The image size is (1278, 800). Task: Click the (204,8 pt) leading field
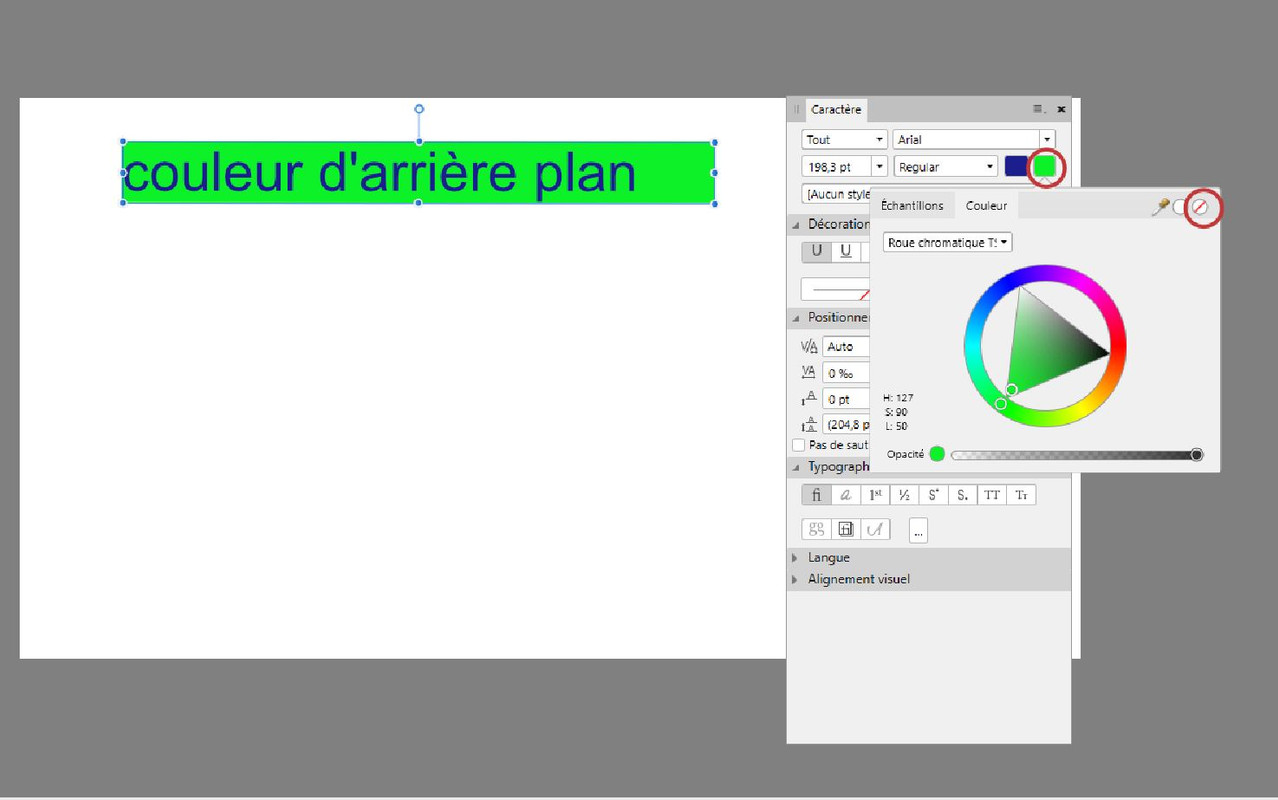pos(846,425)
